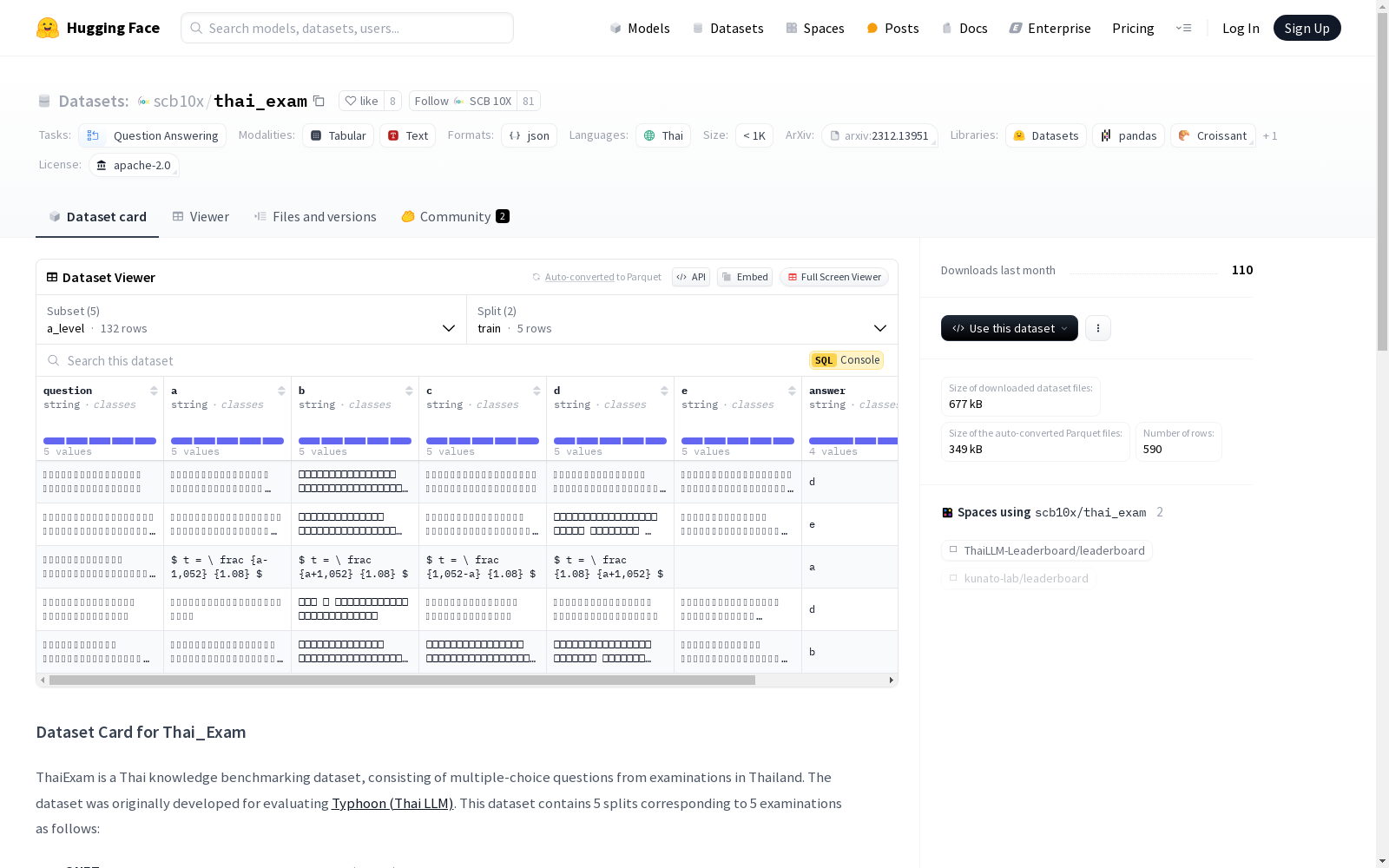The image size is (1389, 868).
Task: Click the Question Answering task tag
Action: coord(153,135)
